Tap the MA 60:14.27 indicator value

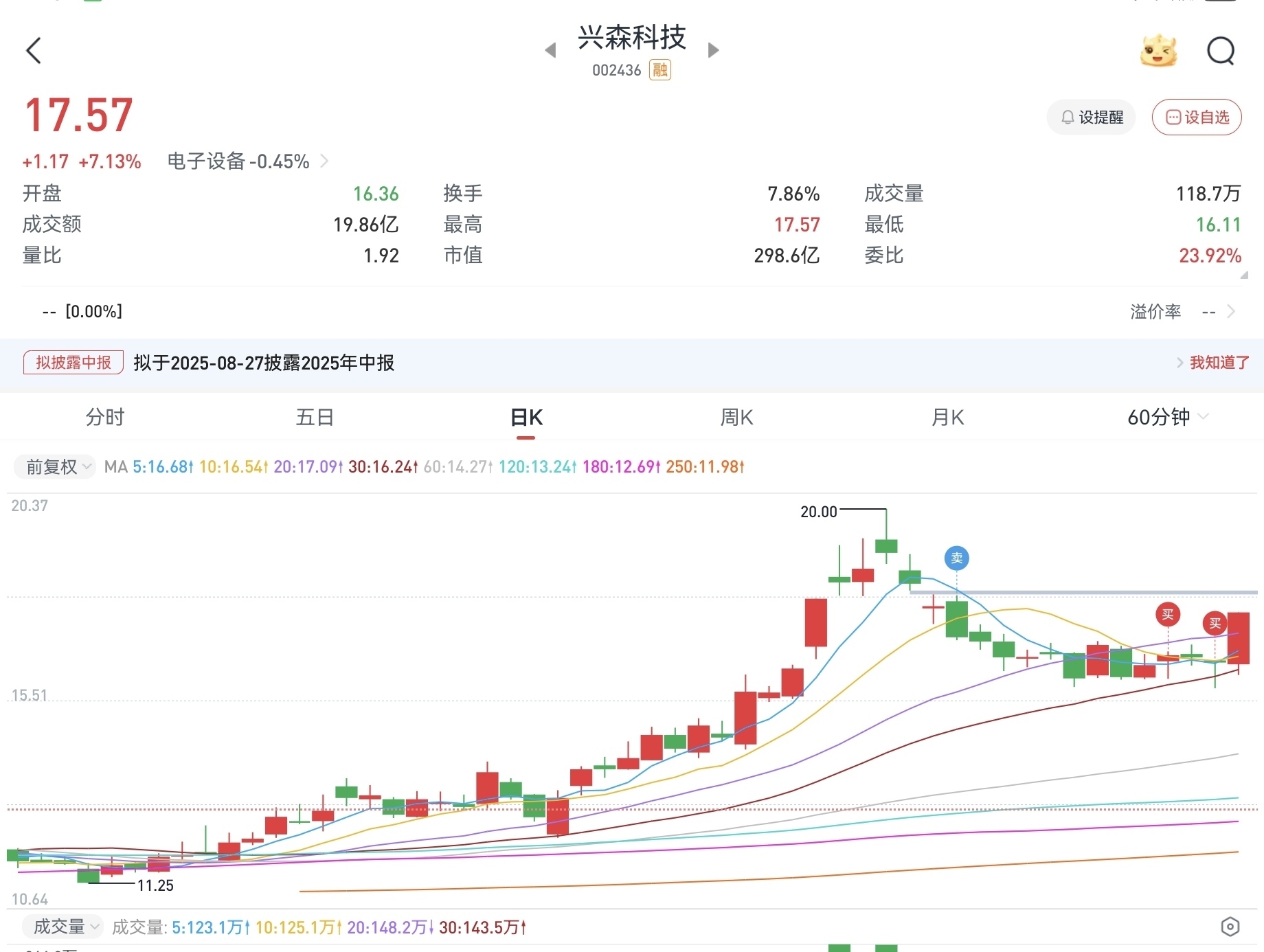458,467
